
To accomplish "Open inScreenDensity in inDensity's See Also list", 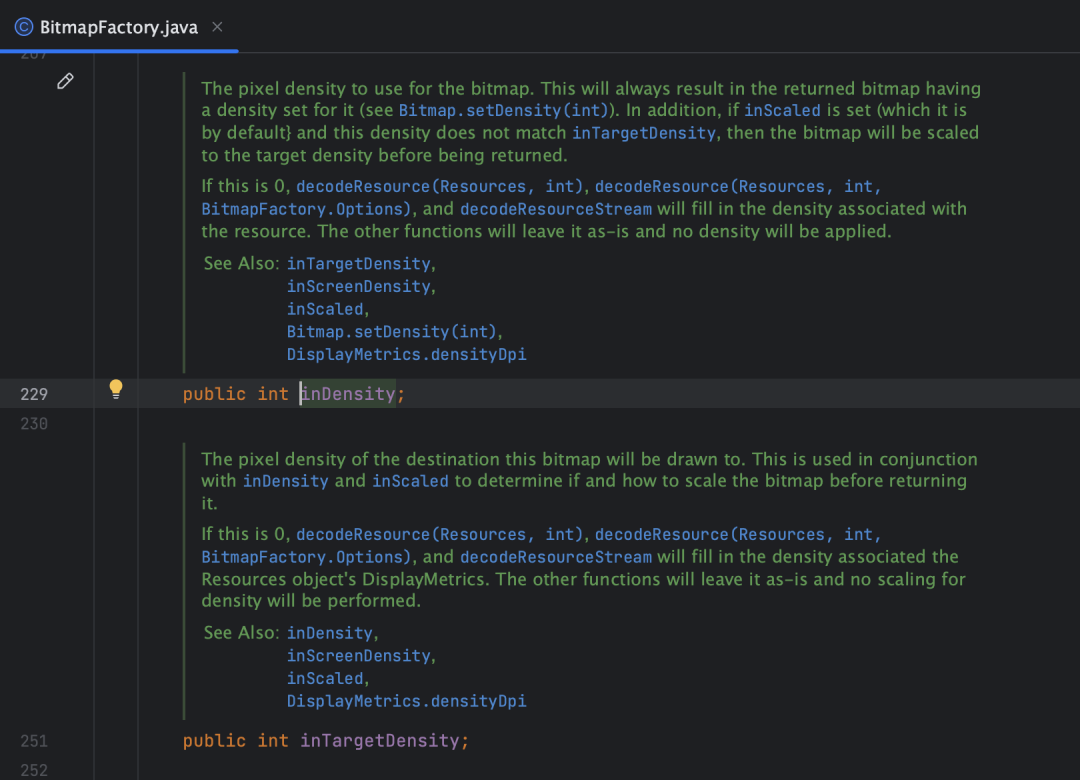I will (x=359, y=287).
